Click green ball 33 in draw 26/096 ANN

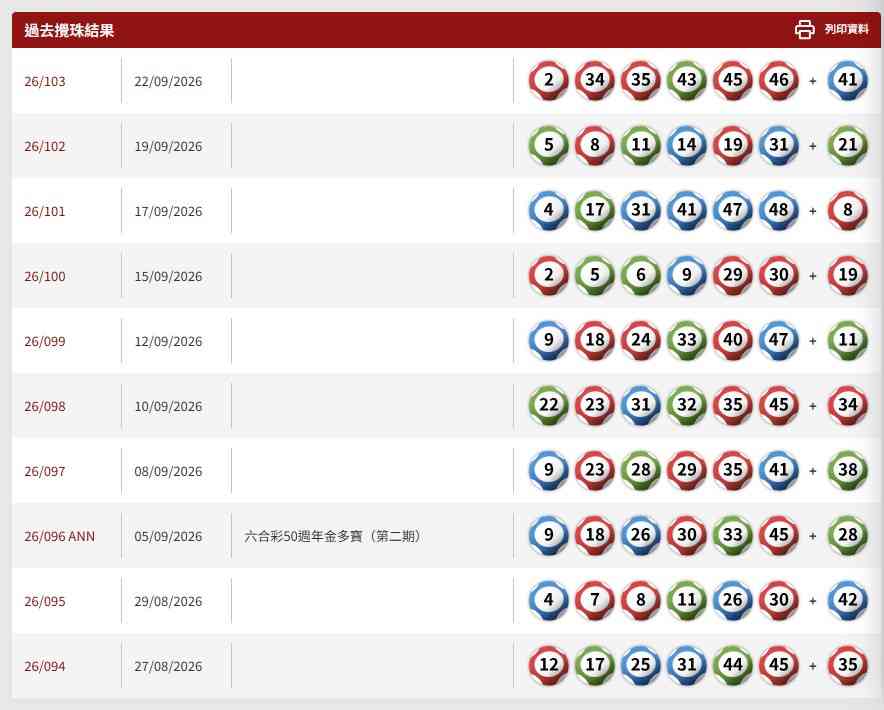click(x=732, y=535)
